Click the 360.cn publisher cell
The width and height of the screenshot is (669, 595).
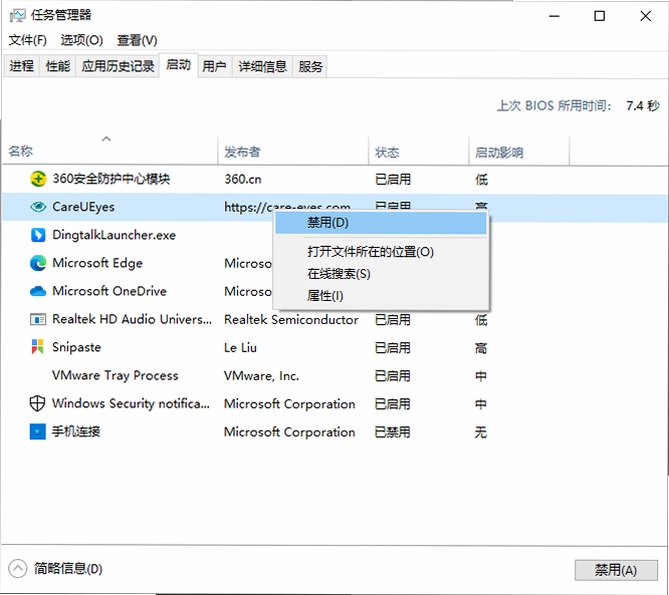click(243, 179)
